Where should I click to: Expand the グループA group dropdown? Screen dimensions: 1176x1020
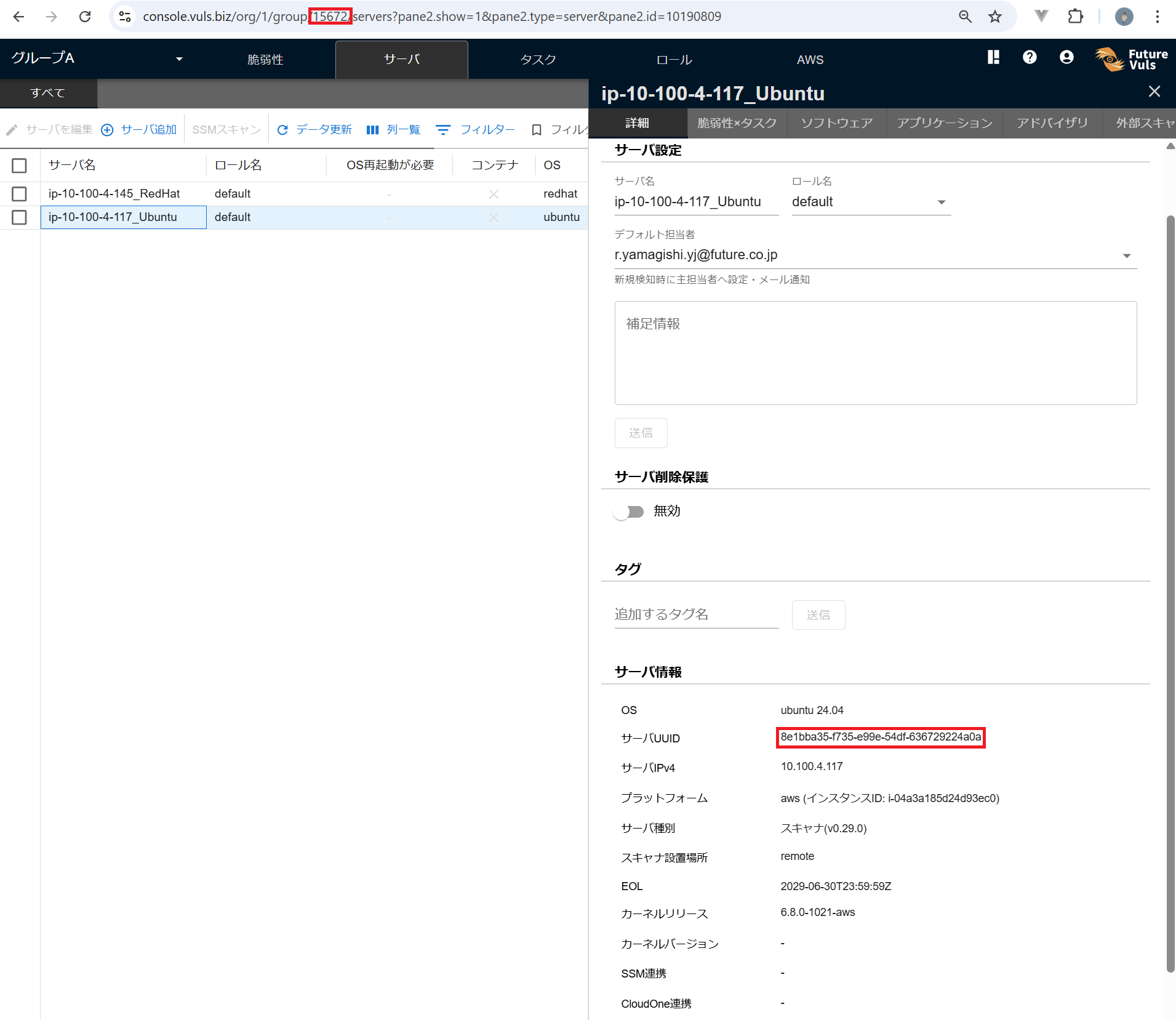click(x=179, y=59)
